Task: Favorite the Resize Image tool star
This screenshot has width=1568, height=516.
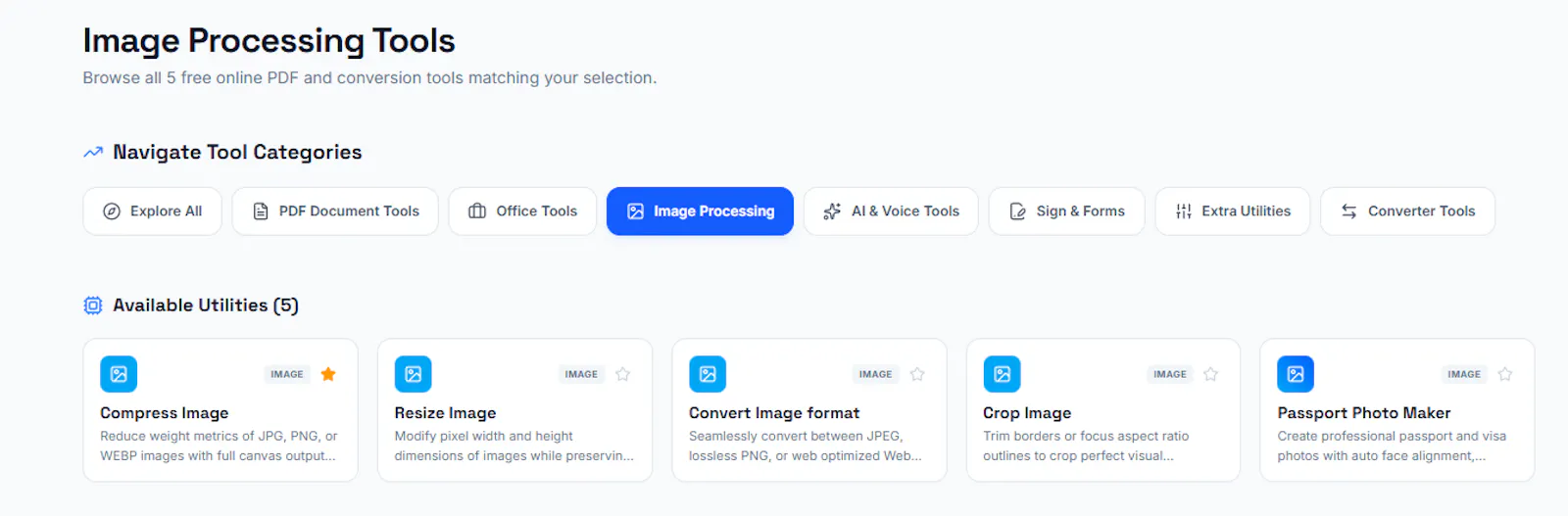Action: pyautogui.click(x=622, y=374)
